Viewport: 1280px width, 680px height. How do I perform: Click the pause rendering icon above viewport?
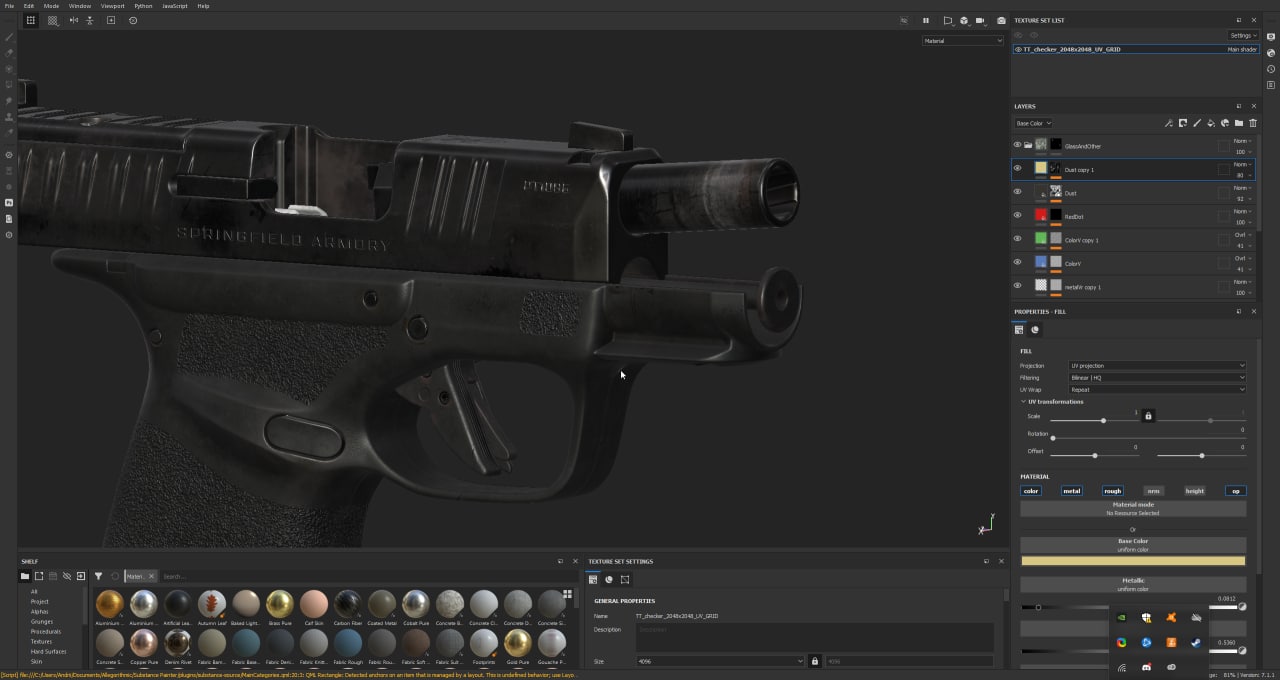(926, 20)
